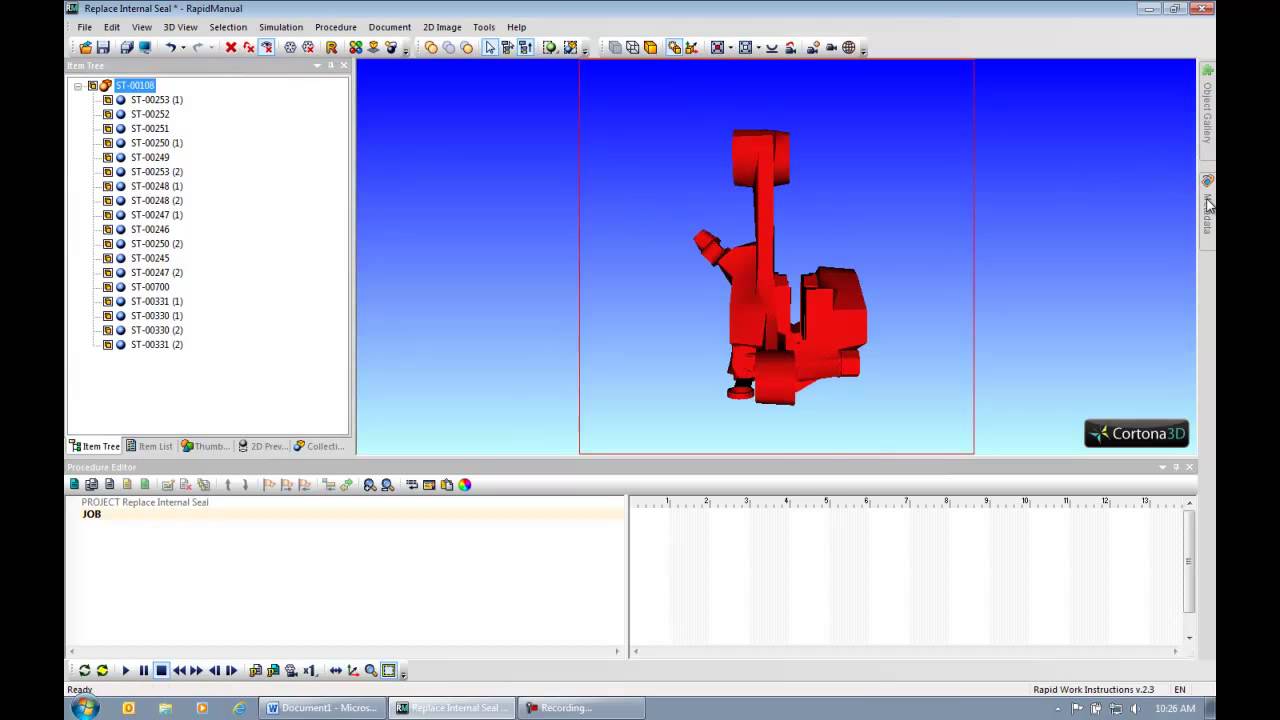Switch to the 2D Preview tab
Viewport: 1280px width, 720px height.
[x=263, y=446]
